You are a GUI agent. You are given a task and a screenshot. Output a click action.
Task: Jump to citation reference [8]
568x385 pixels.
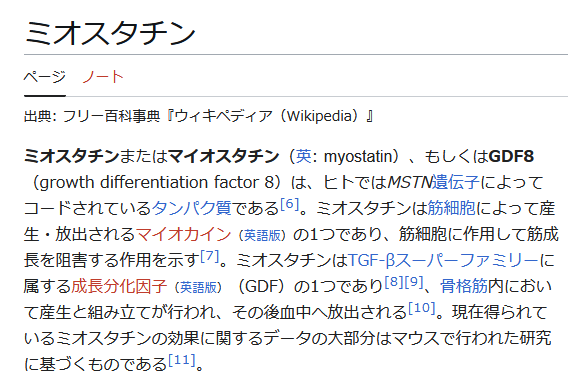click(394, 282)
